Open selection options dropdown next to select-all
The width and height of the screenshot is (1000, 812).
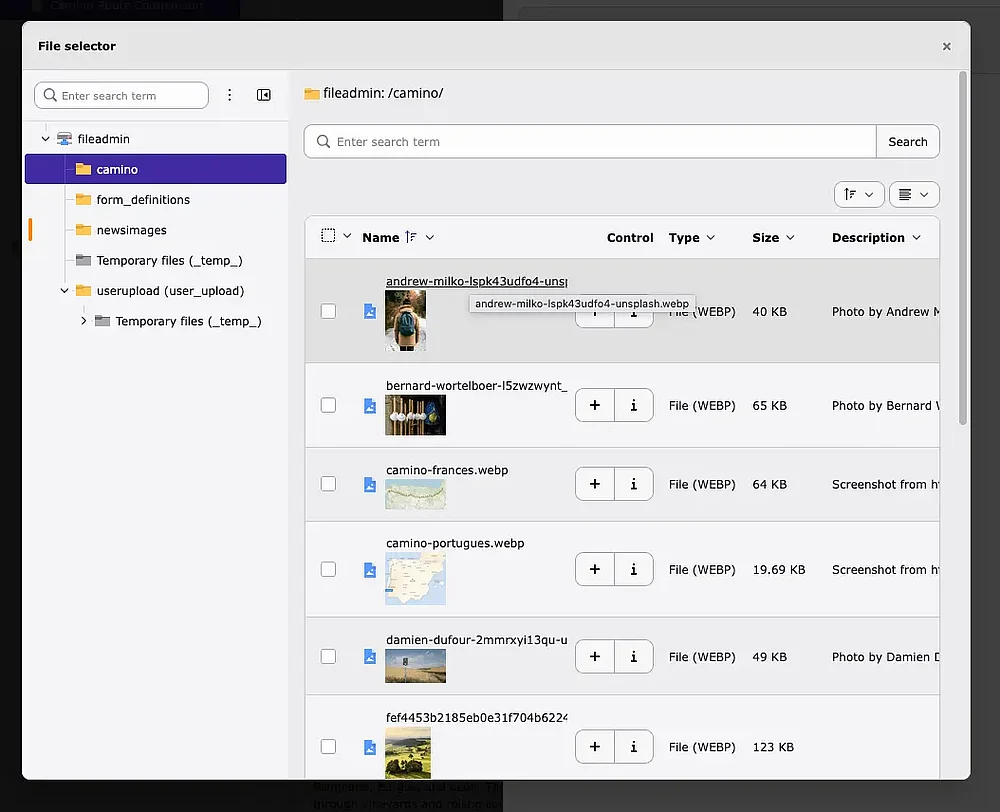point(347,235)
